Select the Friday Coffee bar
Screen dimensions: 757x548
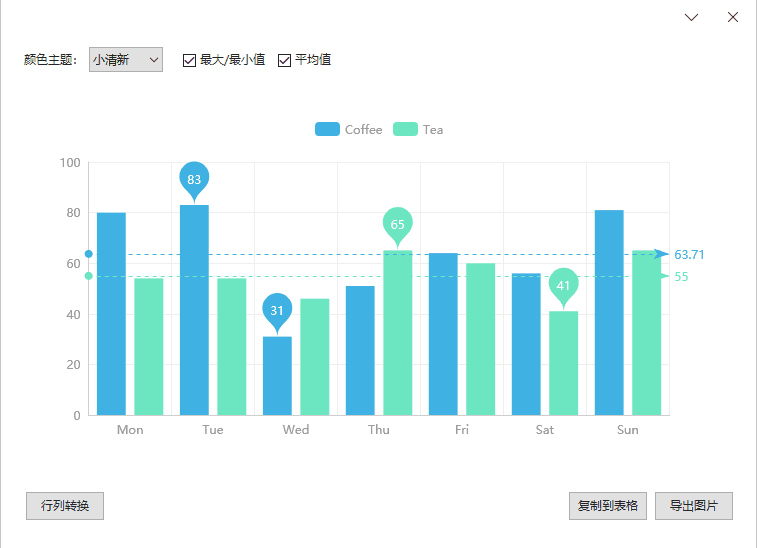(443, 334)
